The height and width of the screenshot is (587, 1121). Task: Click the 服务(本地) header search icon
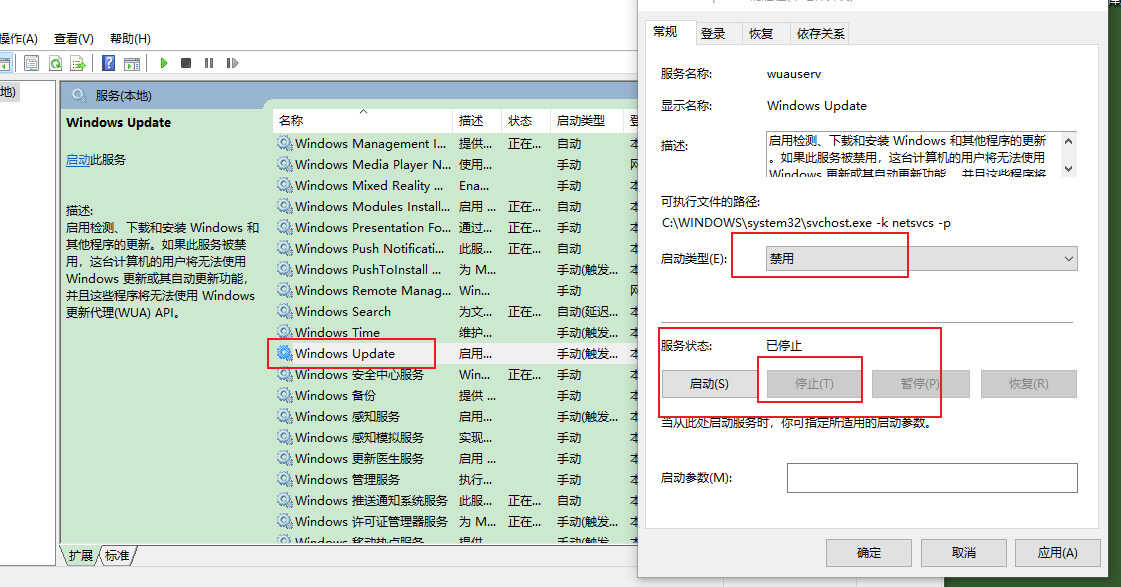(x=79, y=95)
